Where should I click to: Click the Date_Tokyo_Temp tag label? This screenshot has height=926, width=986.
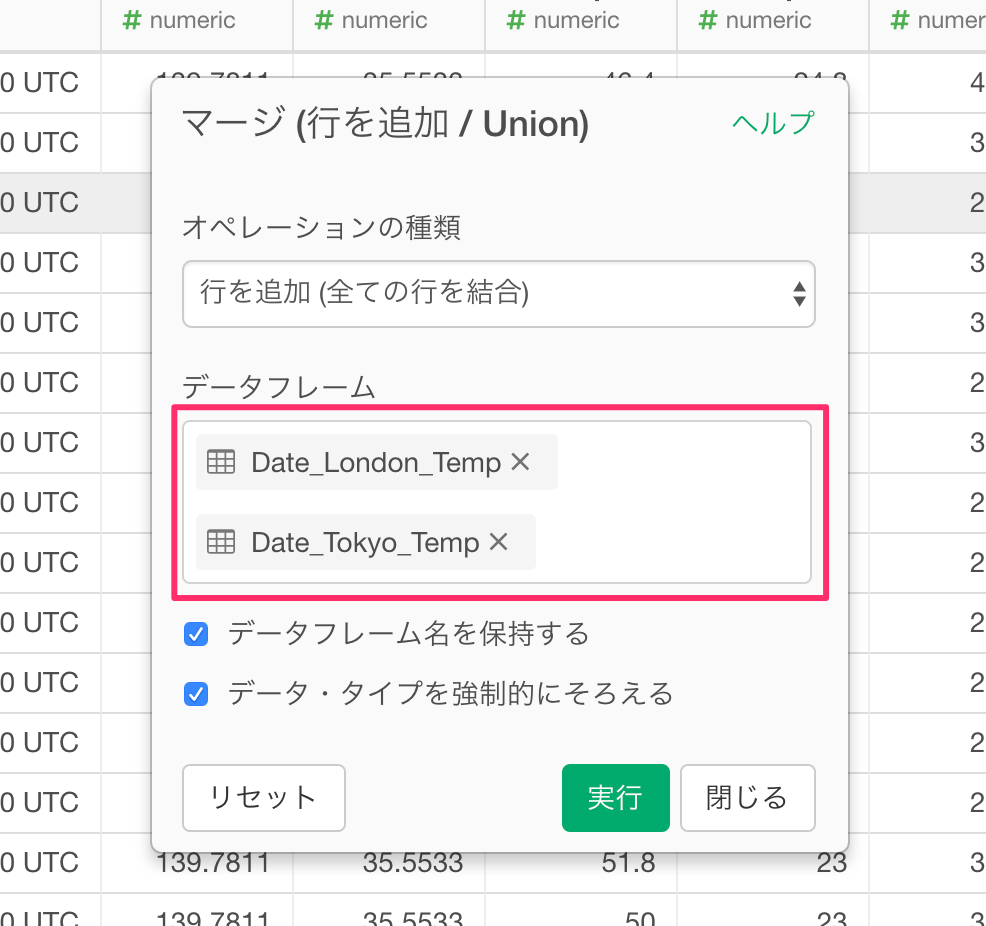click(365, 543)
